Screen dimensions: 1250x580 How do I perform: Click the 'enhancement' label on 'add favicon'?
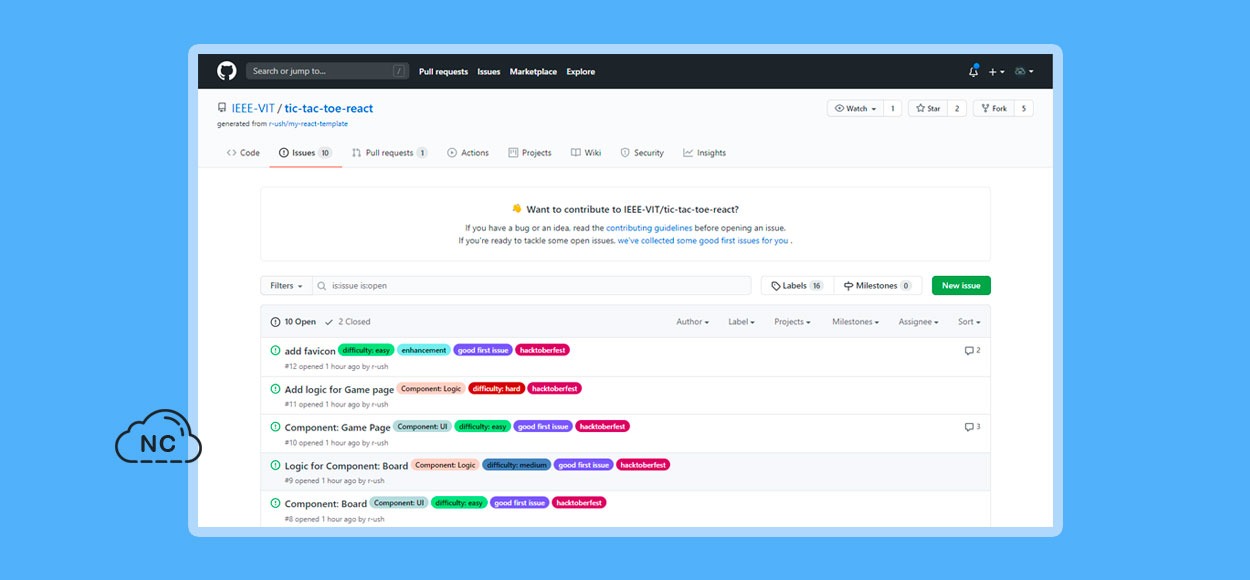tap(424, 350)
